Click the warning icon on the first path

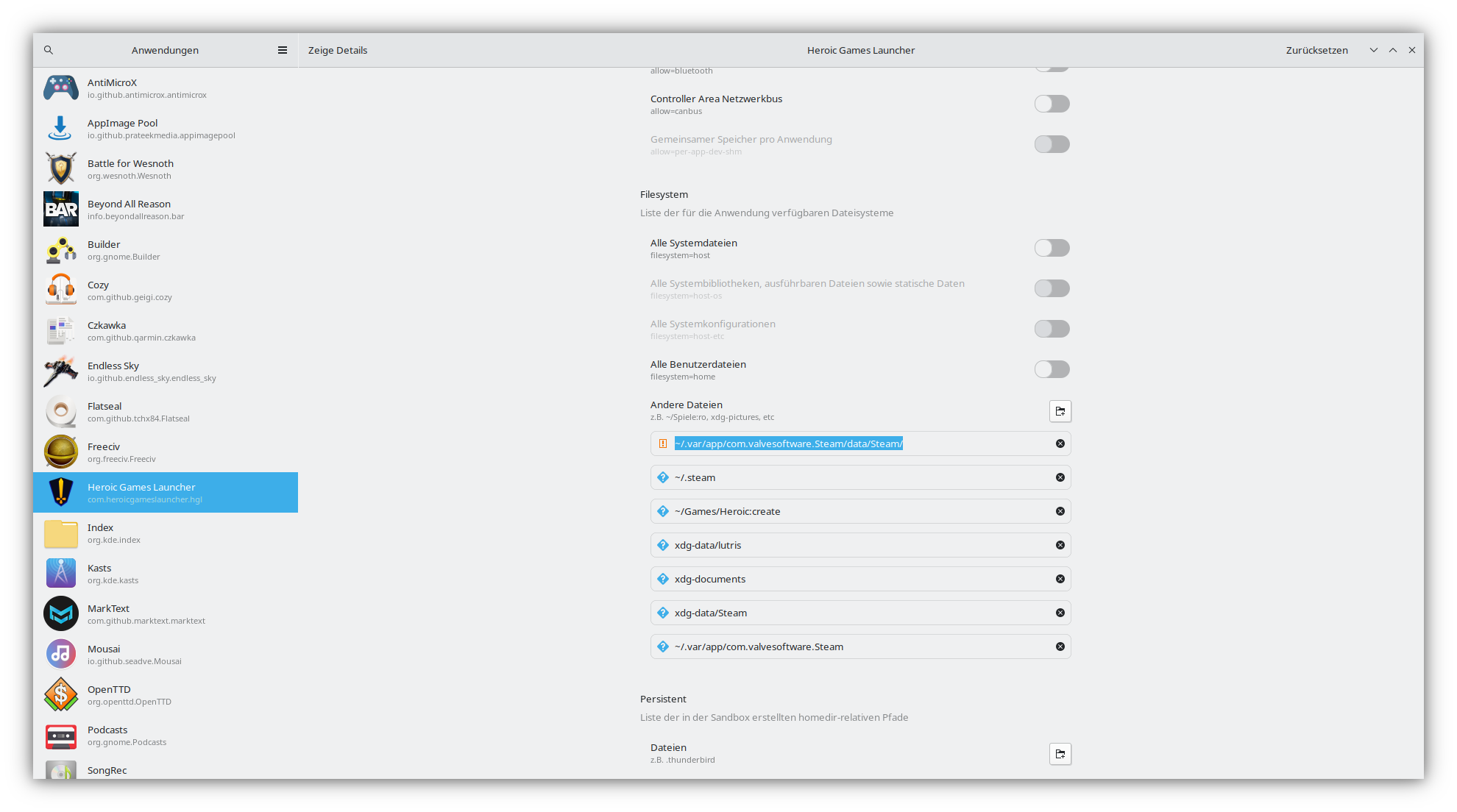coord(663,444)
